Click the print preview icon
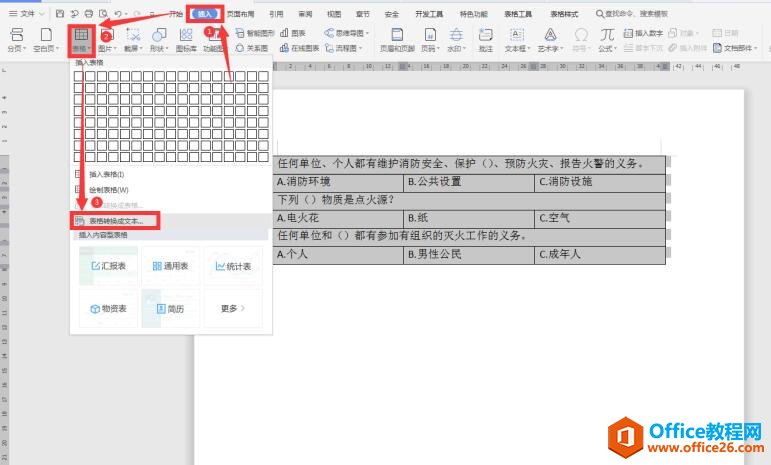Viewport: 771px width, 465px height. coord(103,14)
